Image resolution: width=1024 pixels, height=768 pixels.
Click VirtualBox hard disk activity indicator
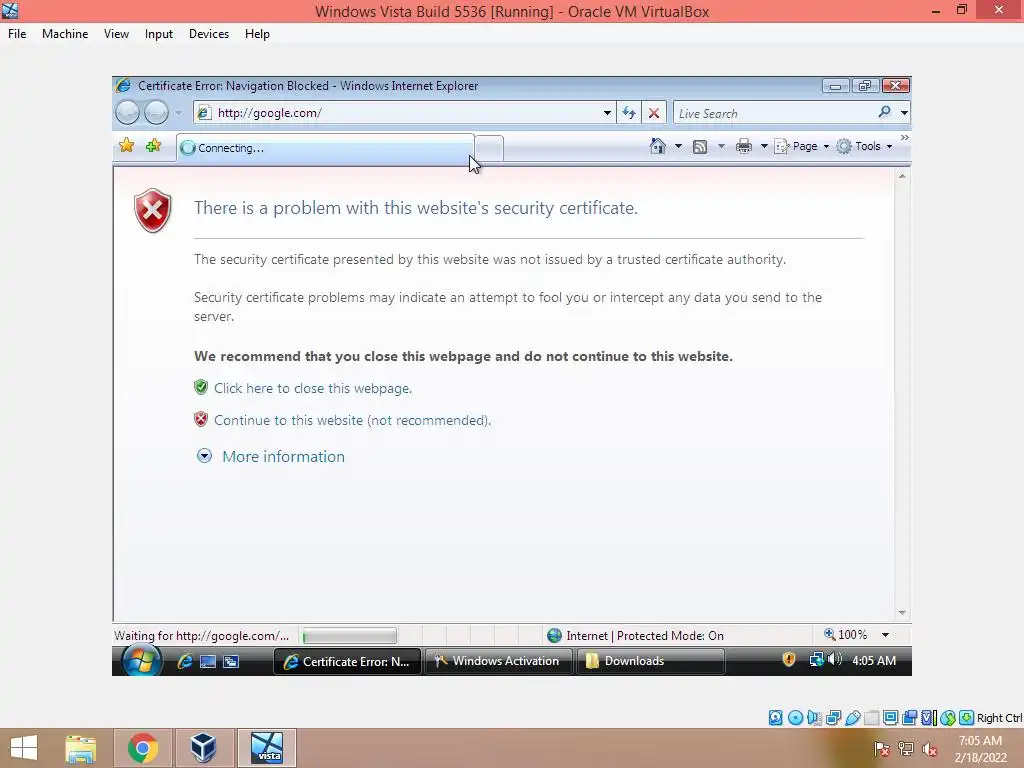pyautogui.click(x=775, y=718)
